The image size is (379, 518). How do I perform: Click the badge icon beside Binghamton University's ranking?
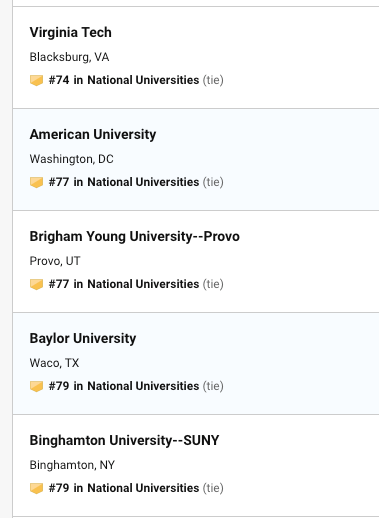click(36, 488)
